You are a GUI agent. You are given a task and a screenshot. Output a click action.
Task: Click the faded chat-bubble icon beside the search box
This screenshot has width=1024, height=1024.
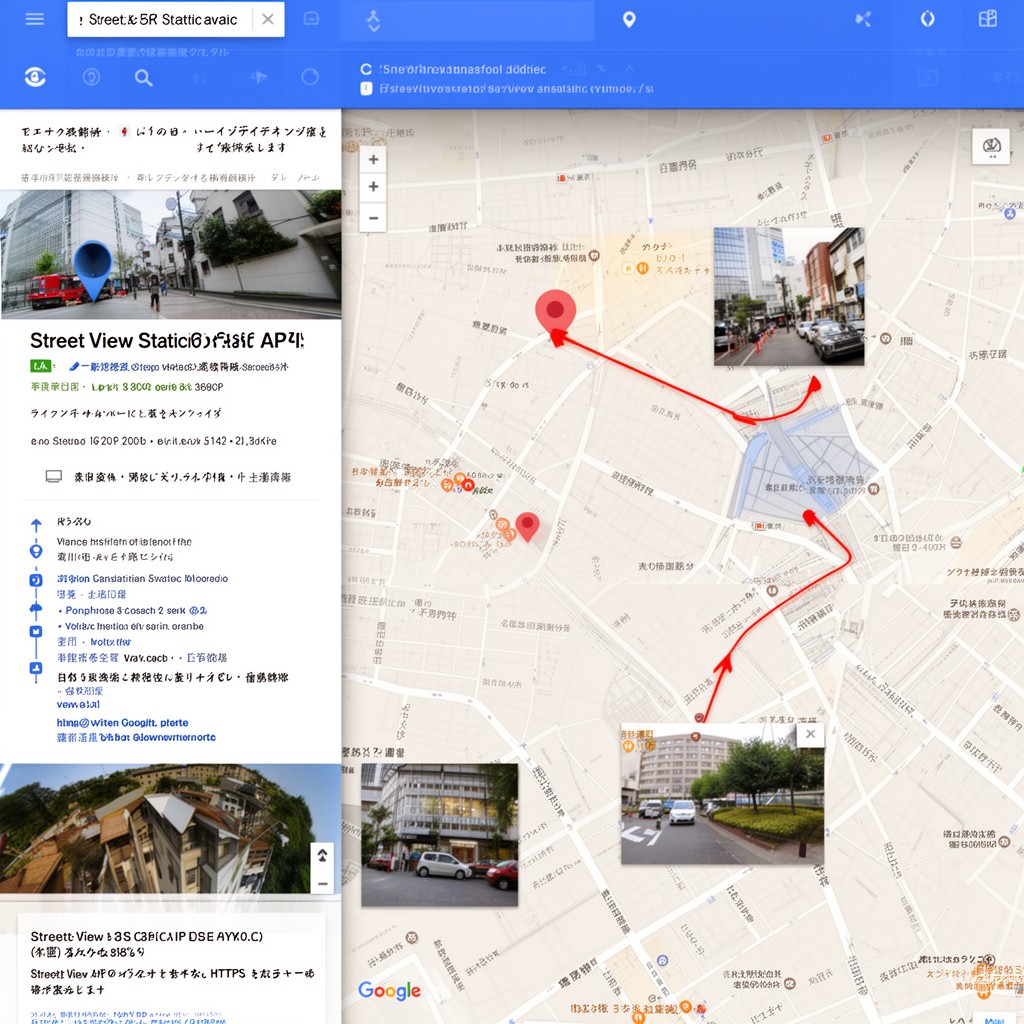pyautogui.click(x=312, y=19)
